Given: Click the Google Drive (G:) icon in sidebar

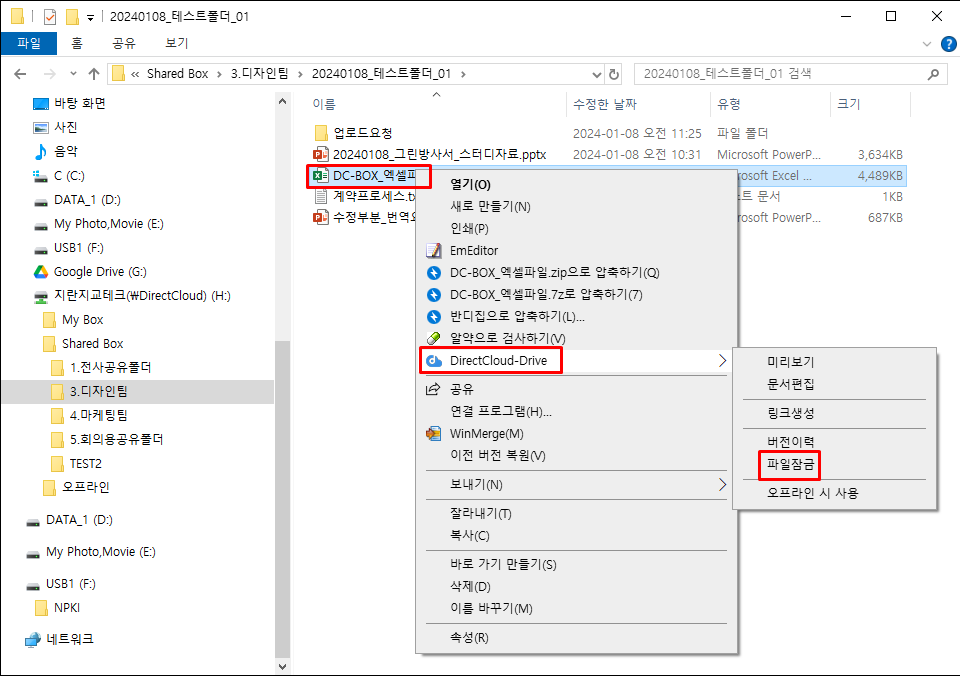Looking at the screenshot, I should click(x=41, y=272).
